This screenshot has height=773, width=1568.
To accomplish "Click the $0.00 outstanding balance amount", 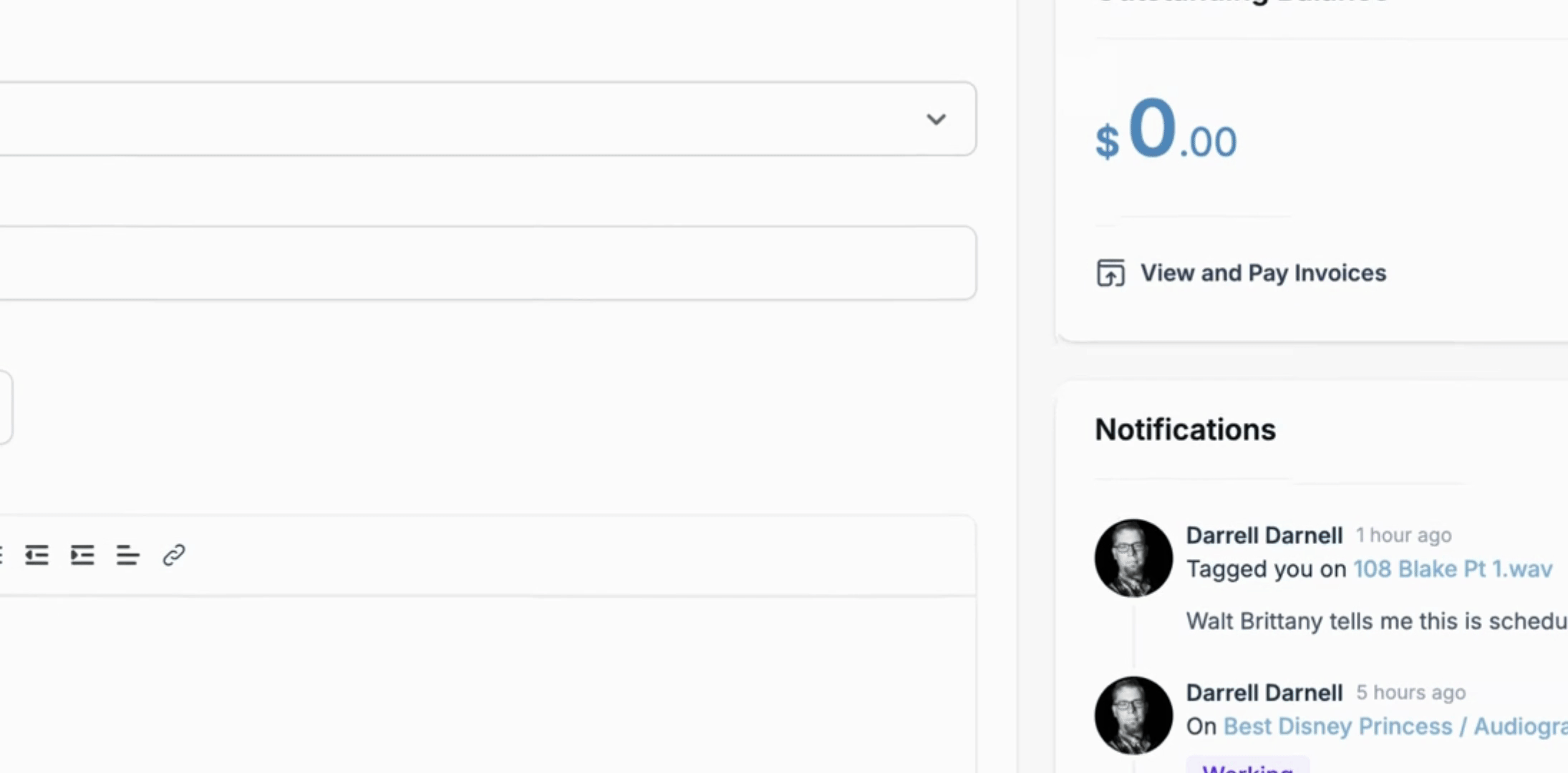I will click(x=1166, y=130).
